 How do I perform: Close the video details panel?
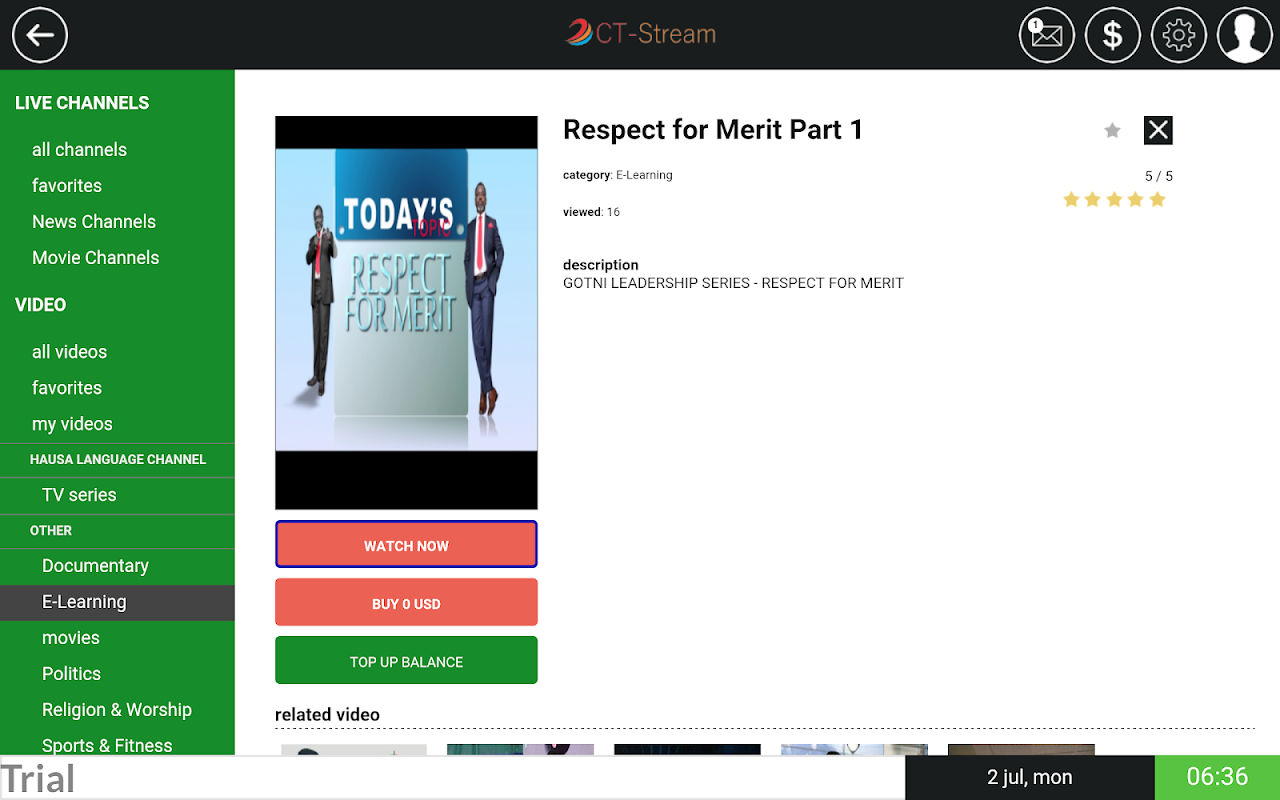tap(1158, 130)
